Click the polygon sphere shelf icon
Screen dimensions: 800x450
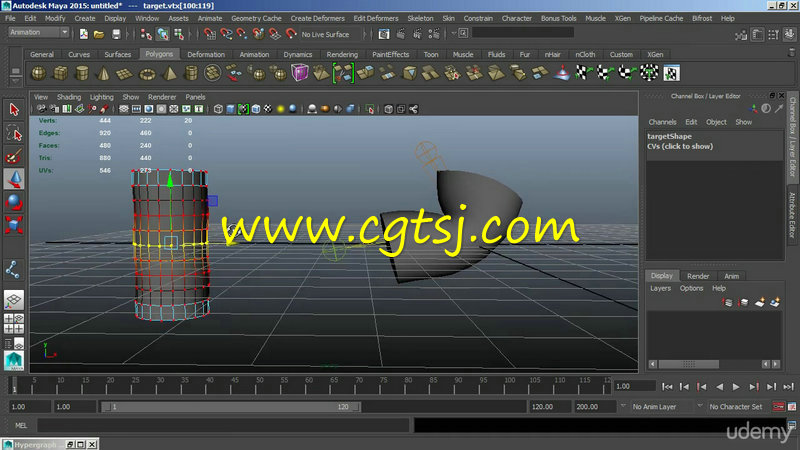(x=39, y=73)
